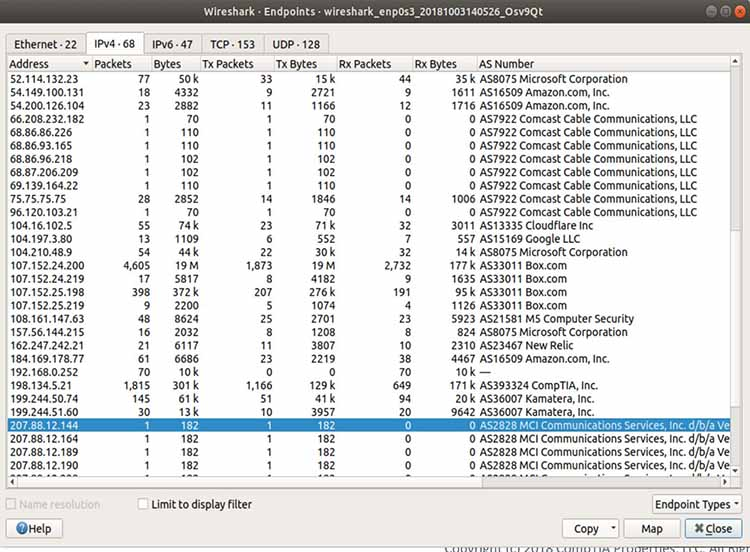The width and height of the screenshot is (750, 552).
Task: Select the 66.208.232.182 row
Action: coord(369,119)
